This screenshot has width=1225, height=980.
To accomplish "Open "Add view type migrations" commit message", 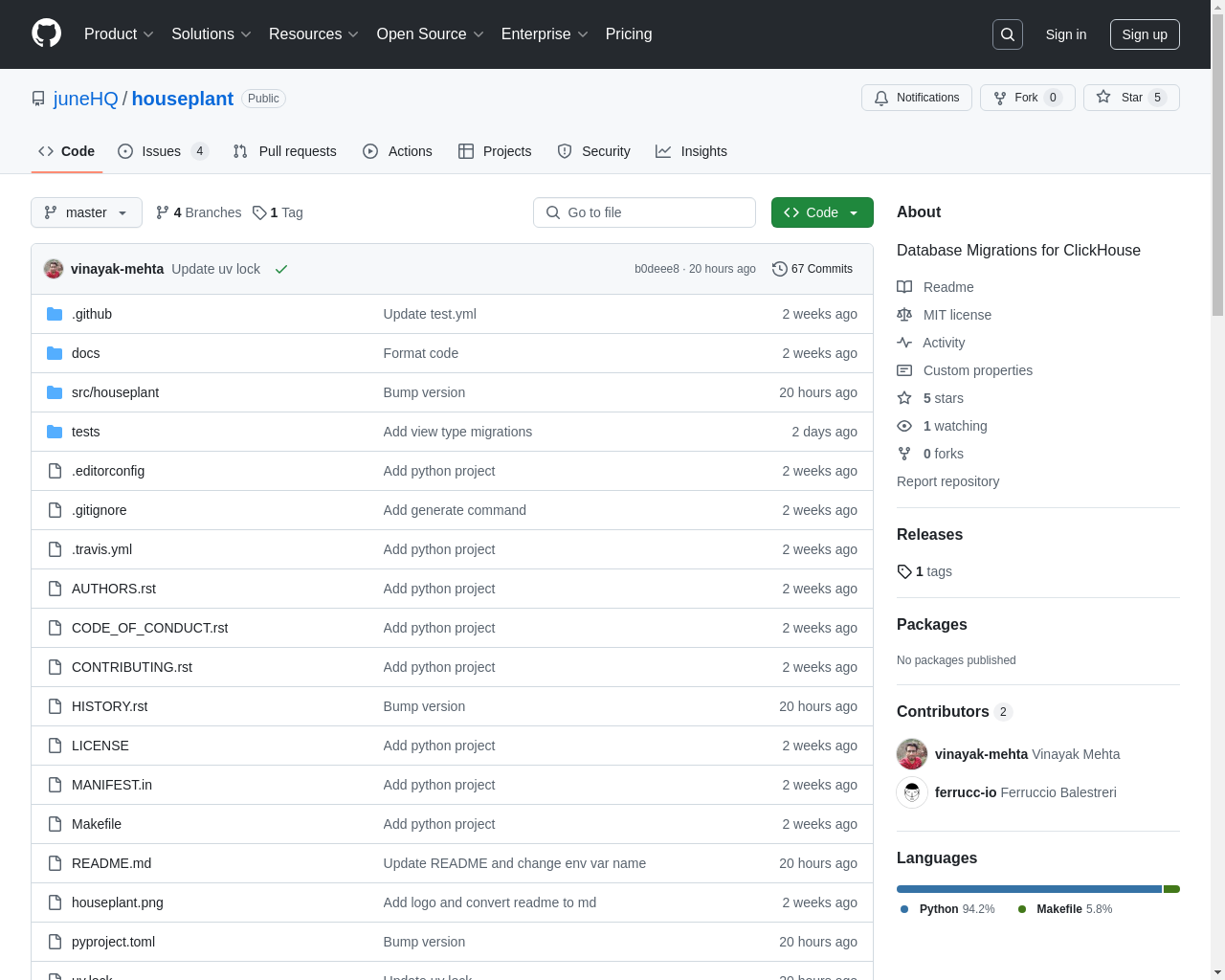I will (457, 432).
